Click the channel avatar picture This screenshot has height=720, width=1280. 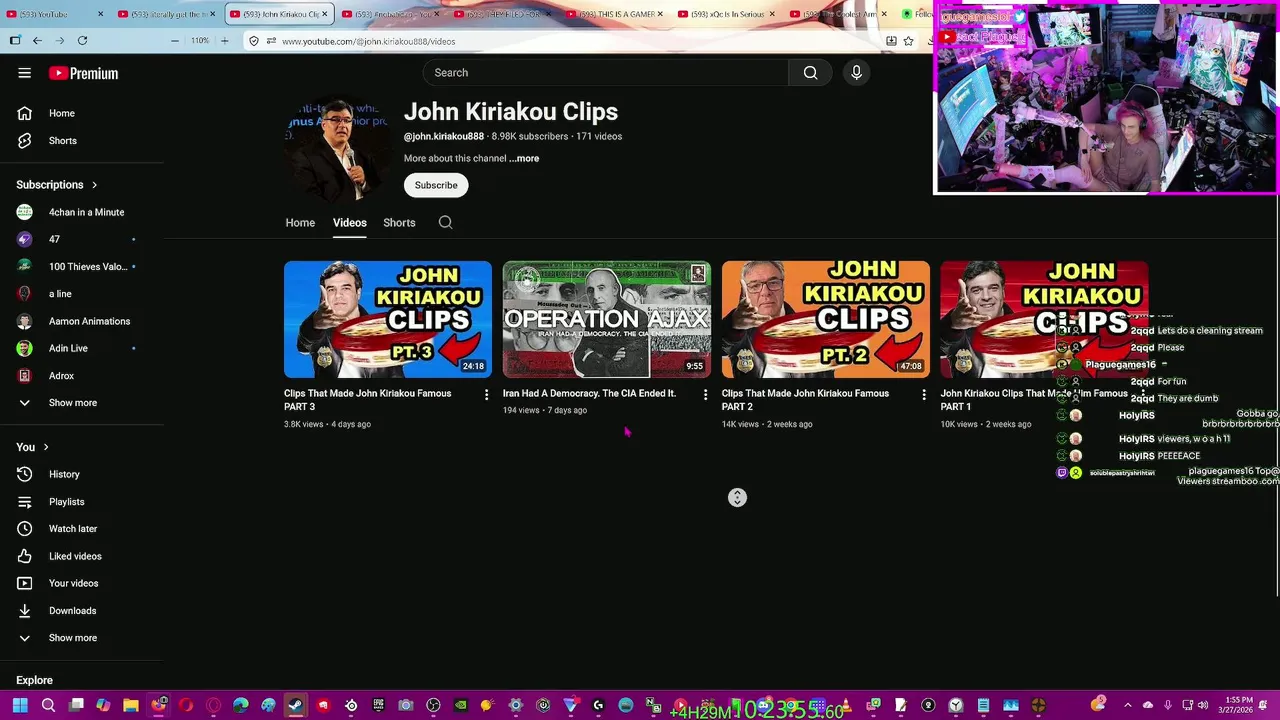pyautogui.click(x=338, y=149)
